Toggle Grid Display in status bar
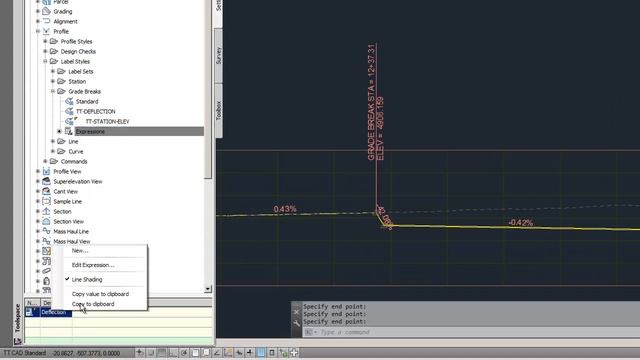 coord(162,353)
